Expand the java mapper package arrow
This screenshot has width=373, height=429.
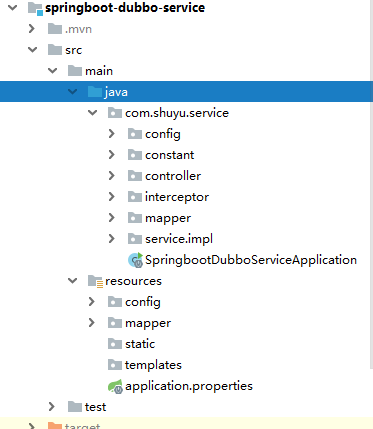(x=112, y=218)
